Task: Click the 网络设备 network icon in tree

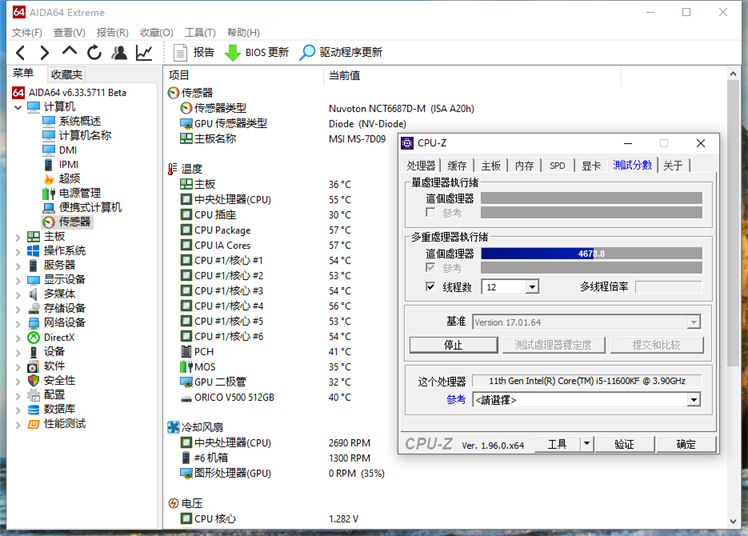Action: pyautogui.click(x=33, y=323)
